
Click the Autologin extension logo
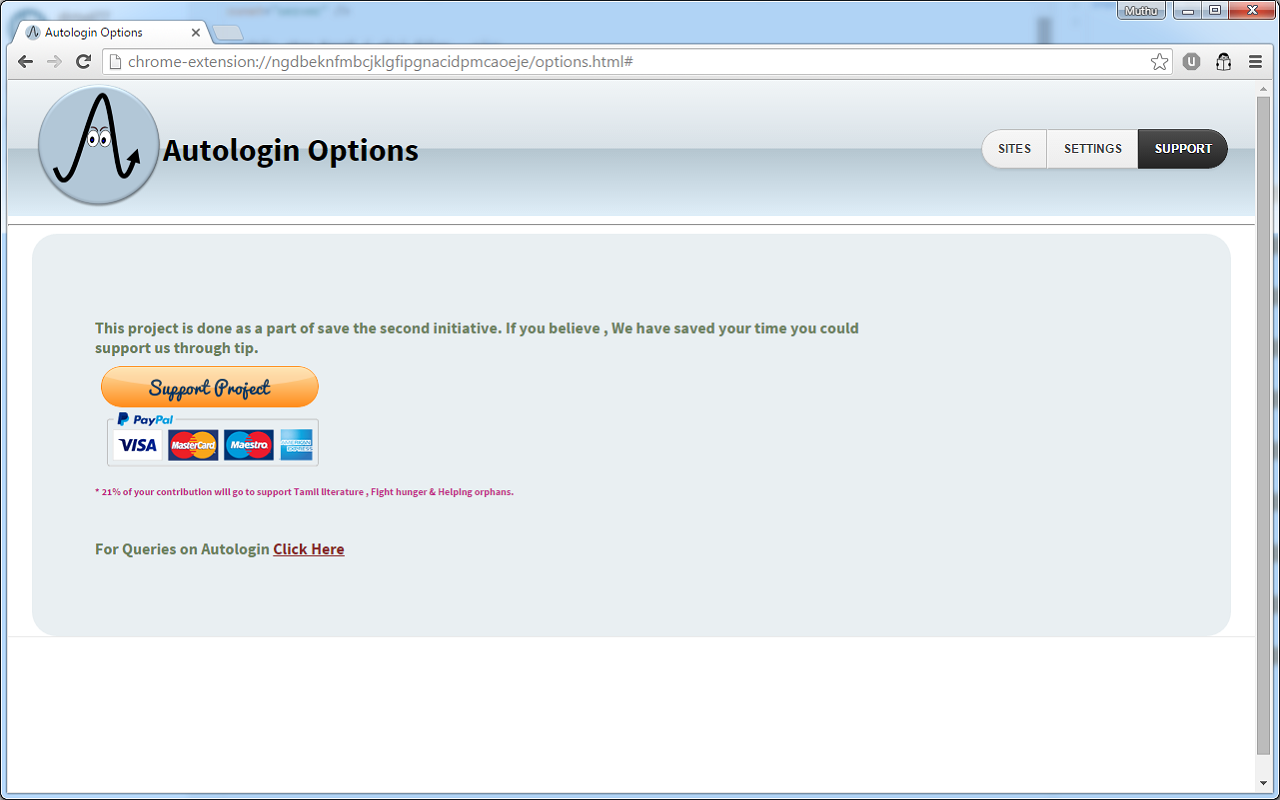click(98, 145)
